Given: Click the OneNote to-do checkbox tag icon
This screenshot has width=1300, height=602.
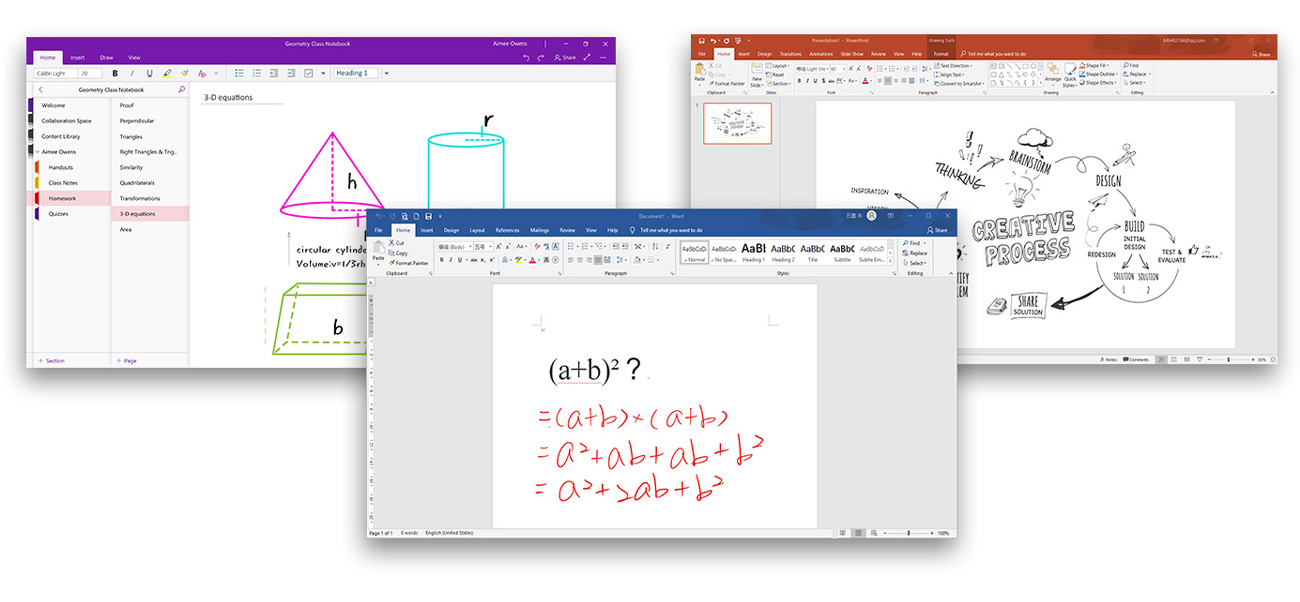Looking at the screenshot, I should pos(308,73).
